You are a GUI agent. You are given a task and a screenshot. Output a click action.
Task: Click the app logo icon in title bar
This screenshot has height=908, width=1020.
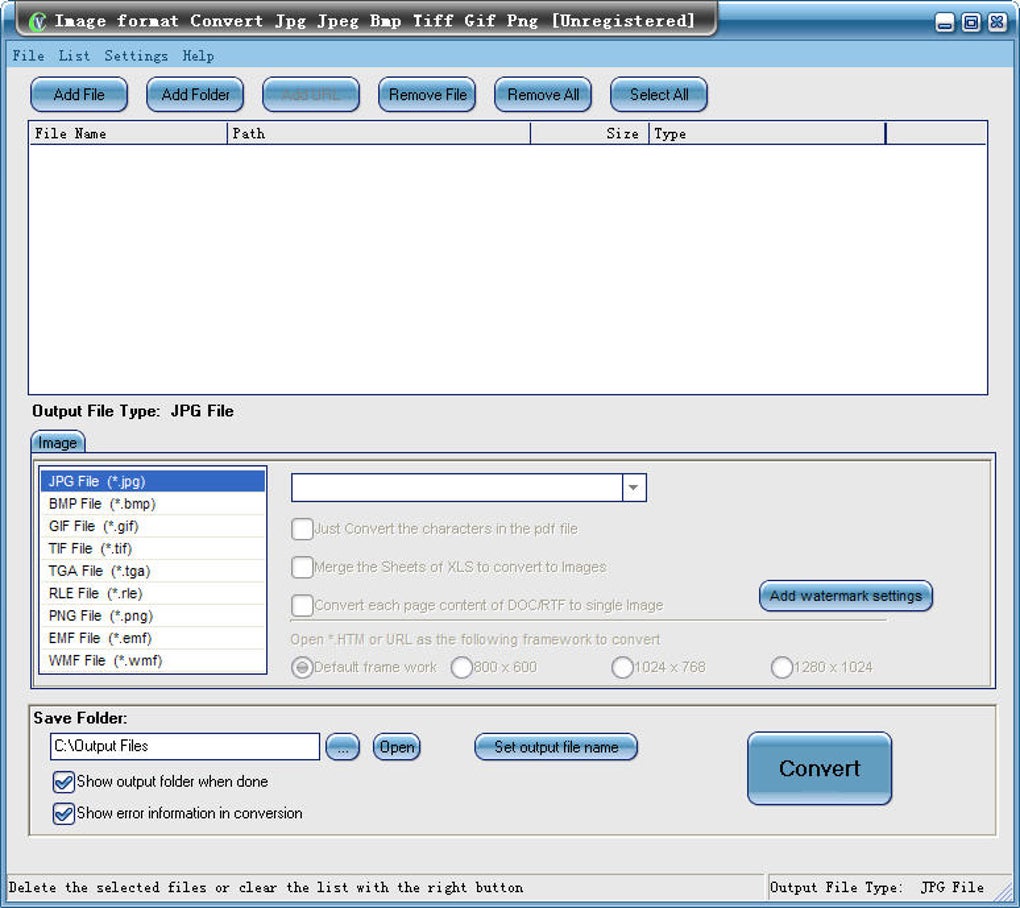37,21
